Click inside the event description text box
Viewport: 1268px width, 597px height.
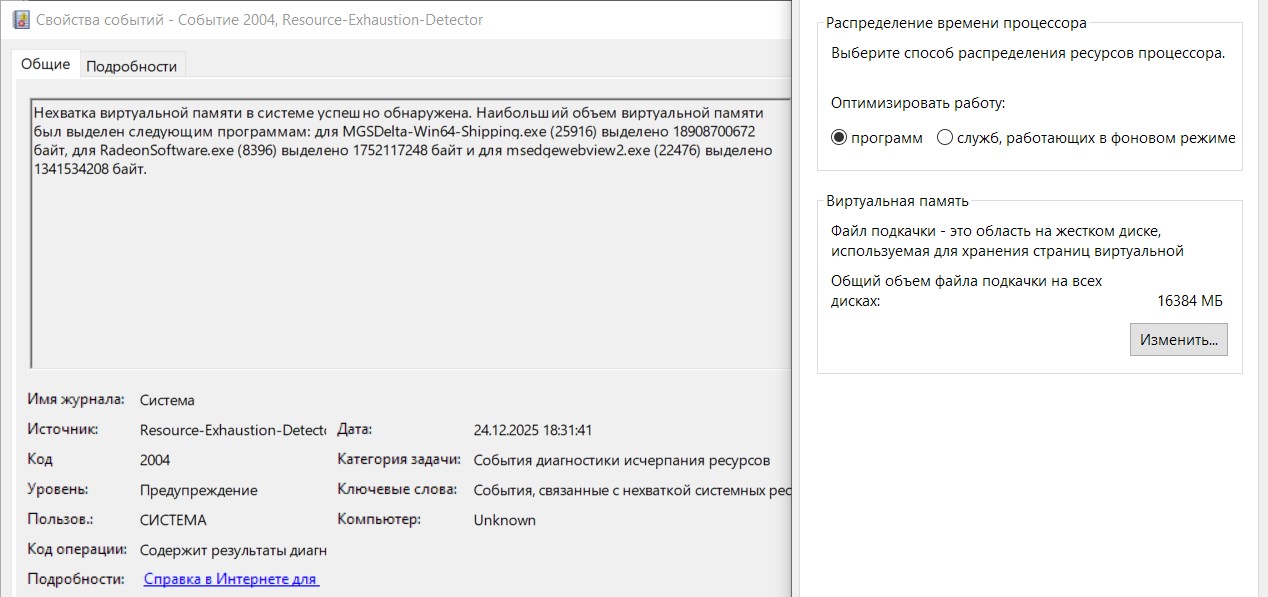tap(400, 260)
